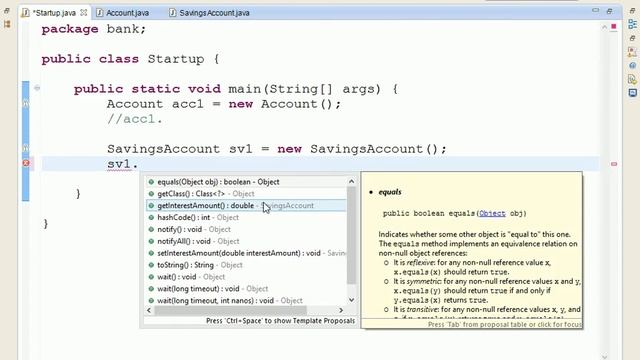Click the proposals vertical scrollbar thumb
Screen dimensions: 640x360
point(351,235)
